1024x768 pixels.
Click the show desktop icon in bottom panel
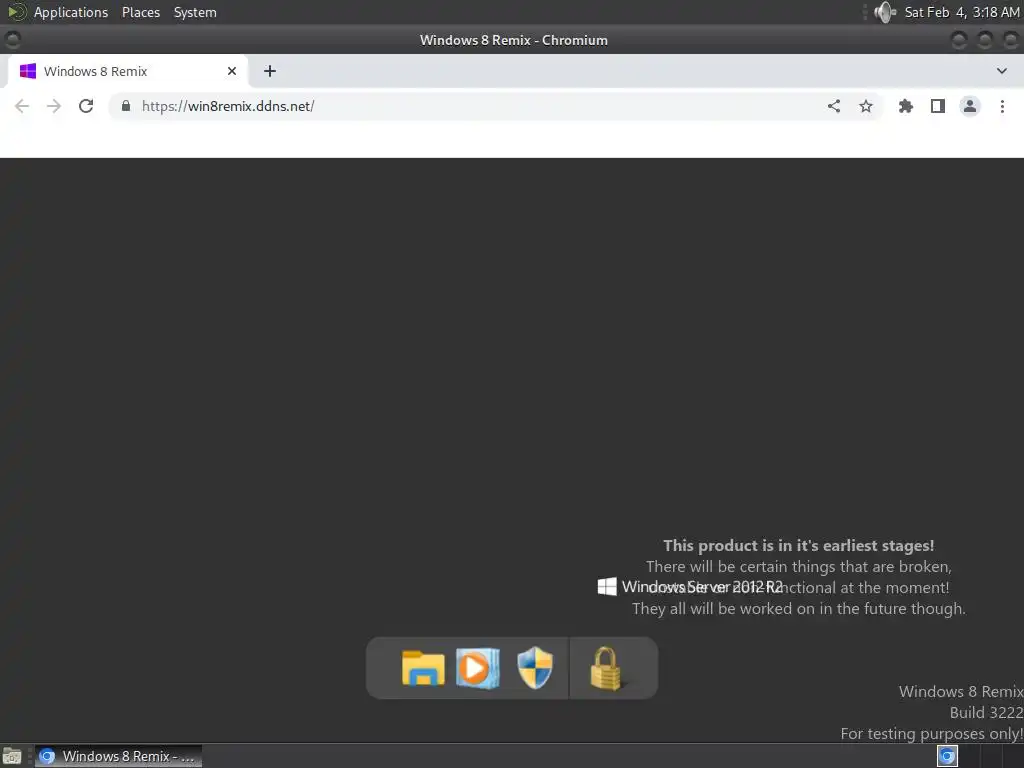[12, 756]
